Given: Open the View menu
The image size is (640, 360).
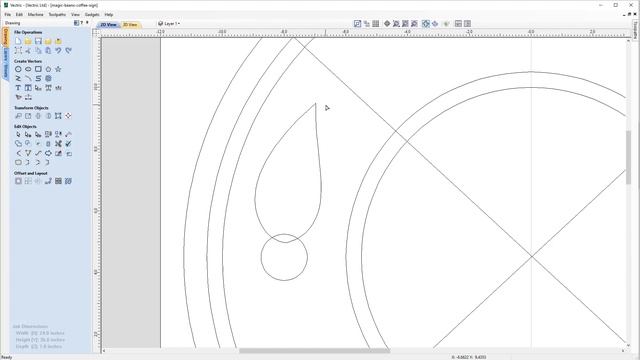Looking at the screenshot, I should tap(75, 14).
